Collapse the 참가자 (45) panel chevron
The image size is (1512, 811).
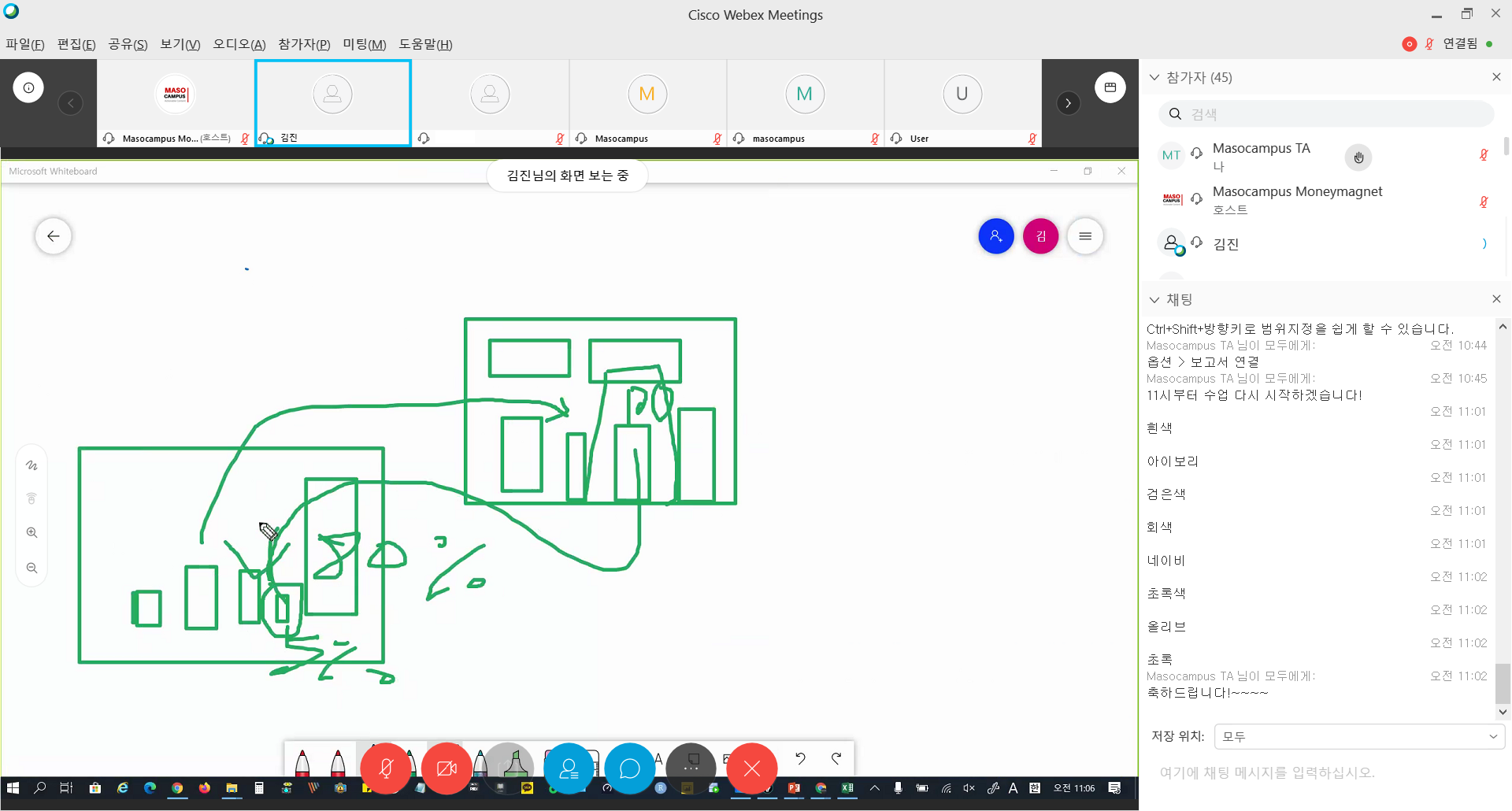[x=1154, y=77]
